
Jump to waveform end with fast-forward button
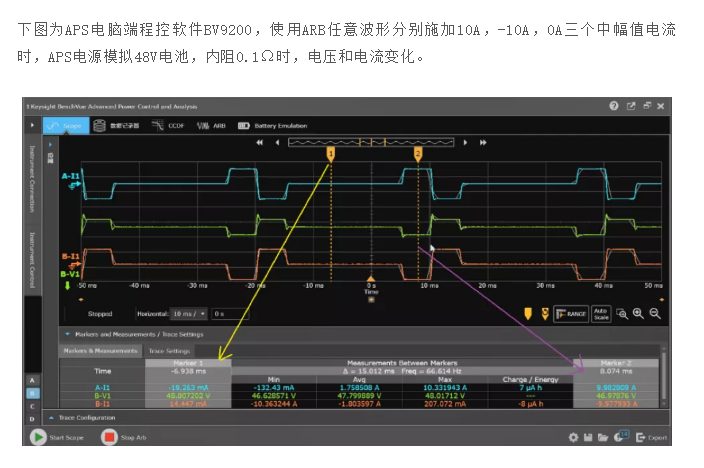point(483,142)
